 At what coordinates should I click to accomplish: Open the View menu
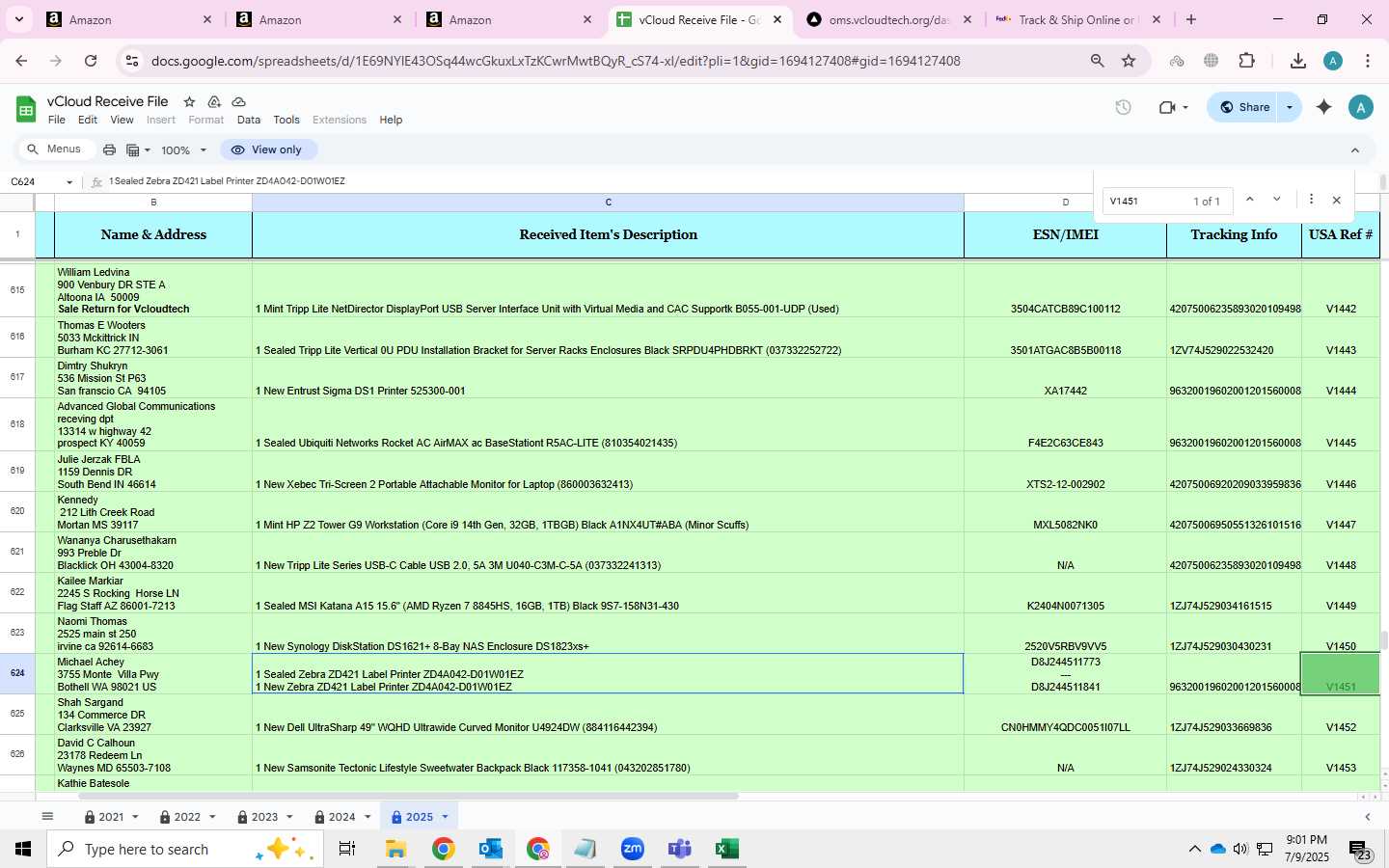tap(122, 120)
